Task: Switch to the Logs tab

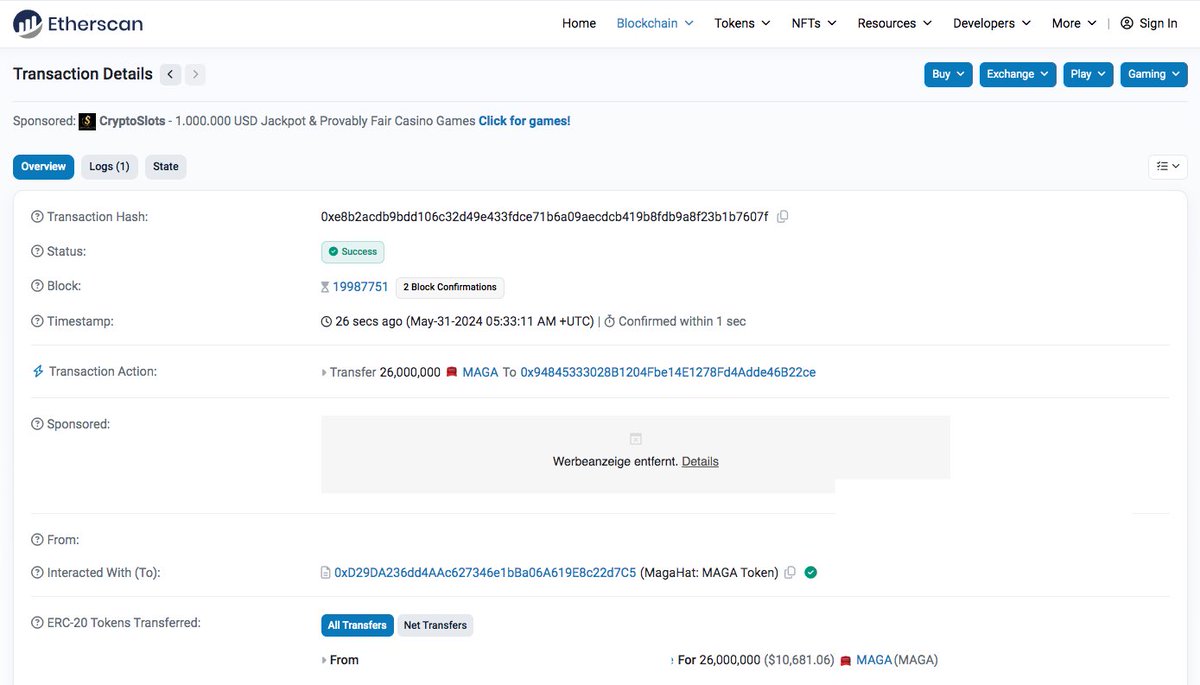Action: [x=109, y=166]
